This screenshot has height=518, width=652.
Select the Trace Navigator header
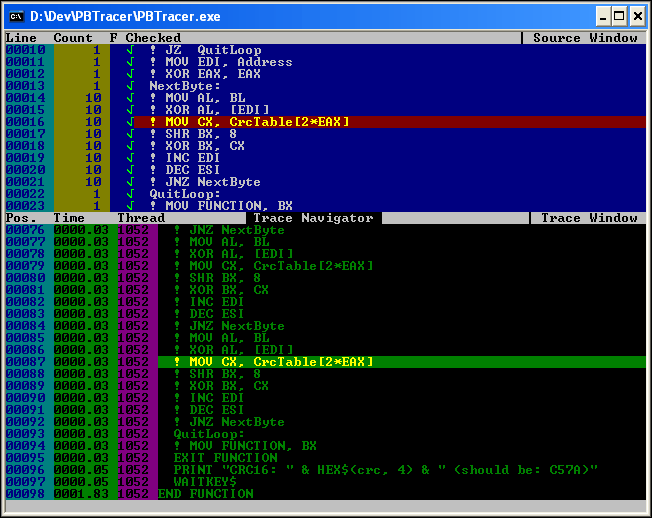tap(314, 218)
